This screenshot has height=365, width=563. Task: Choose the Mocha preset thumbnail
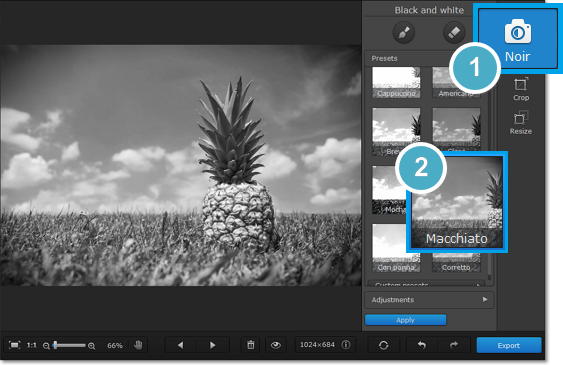[x=389, y=189]
